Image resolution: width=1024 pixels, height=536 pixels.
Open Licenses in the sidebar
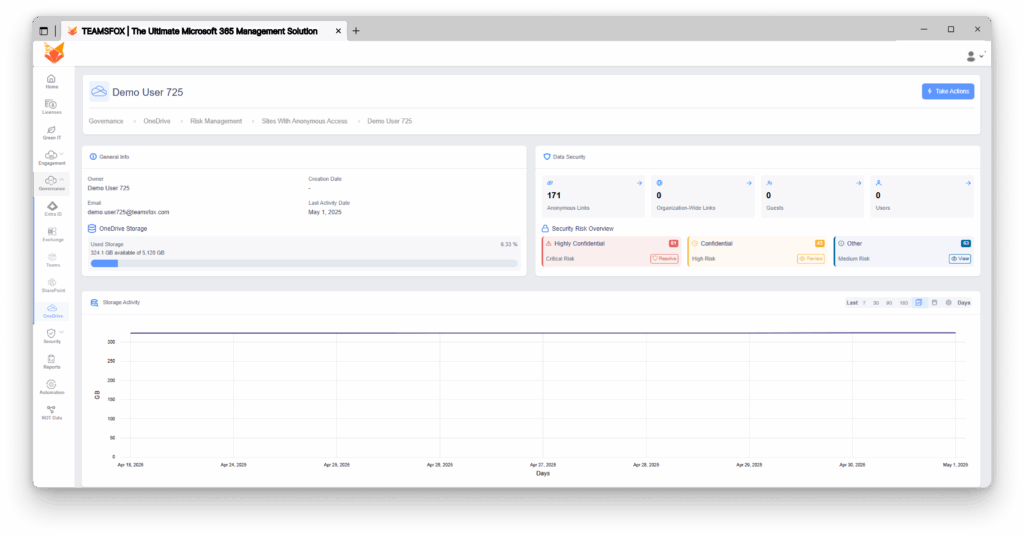pyautogui.click(x=52, y=107)
